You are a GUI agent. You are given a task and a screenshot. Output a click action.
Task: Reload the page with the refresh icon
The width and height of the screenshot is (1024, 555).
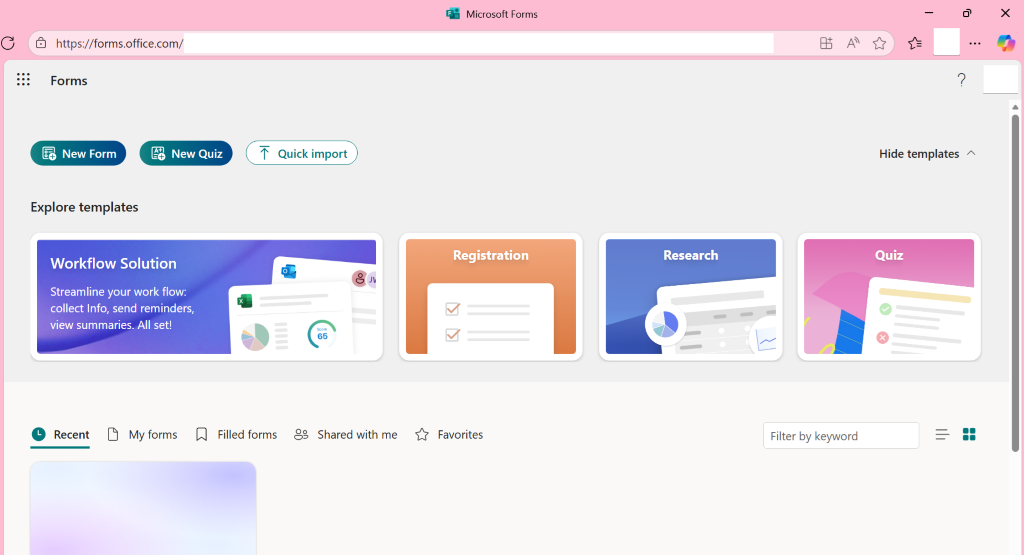click(x=8, y=44)
